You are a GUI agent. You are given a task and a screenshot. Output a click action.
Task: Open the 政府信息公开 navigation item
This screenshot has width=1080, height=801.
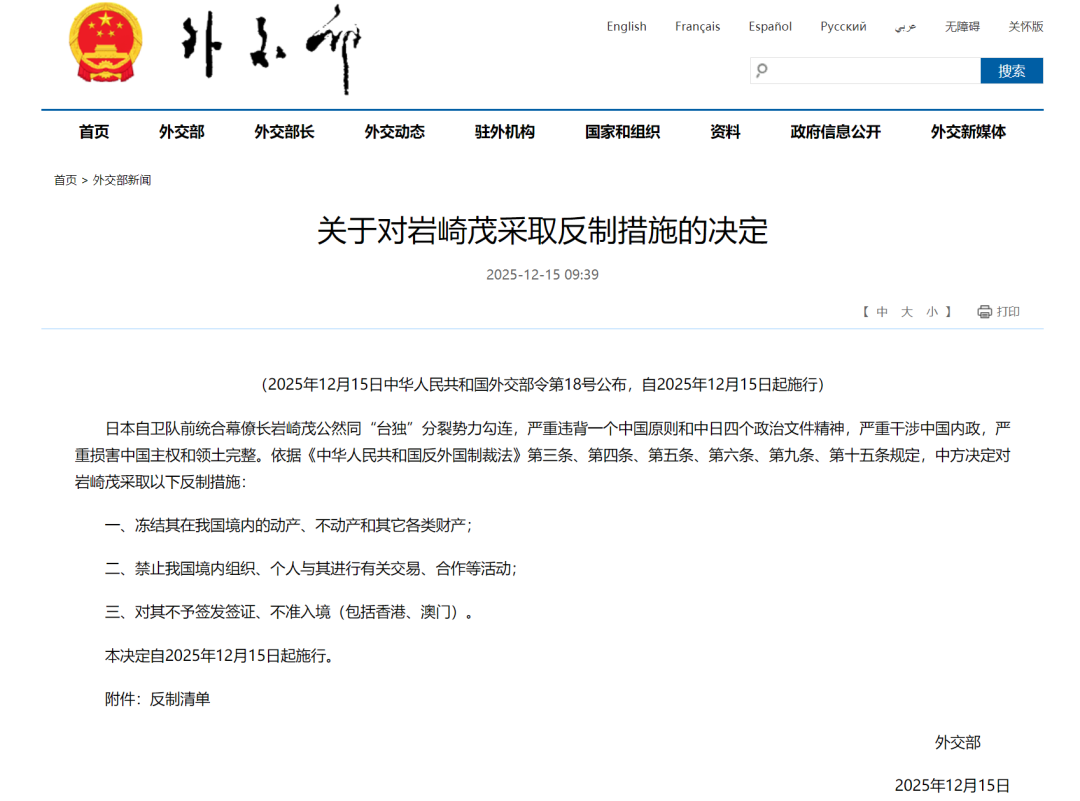(835, 132)
